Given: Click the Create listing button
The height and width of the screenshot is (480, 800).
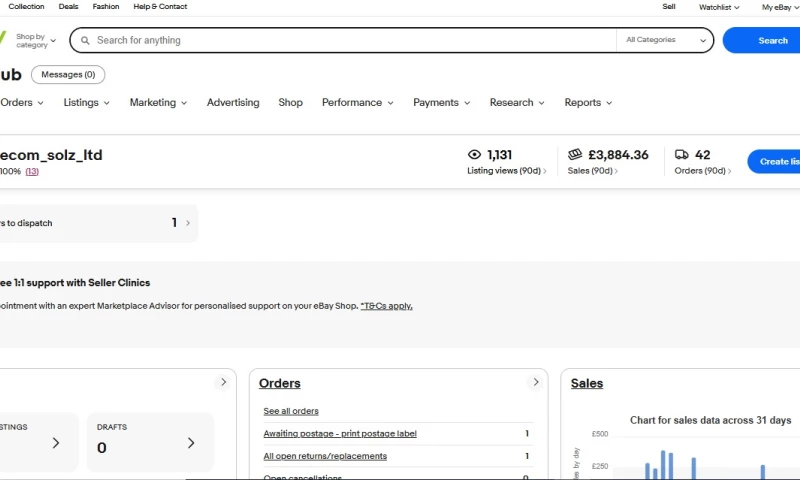Looking at the screenshot, I should pyautogui.click(x=774, y=161).
